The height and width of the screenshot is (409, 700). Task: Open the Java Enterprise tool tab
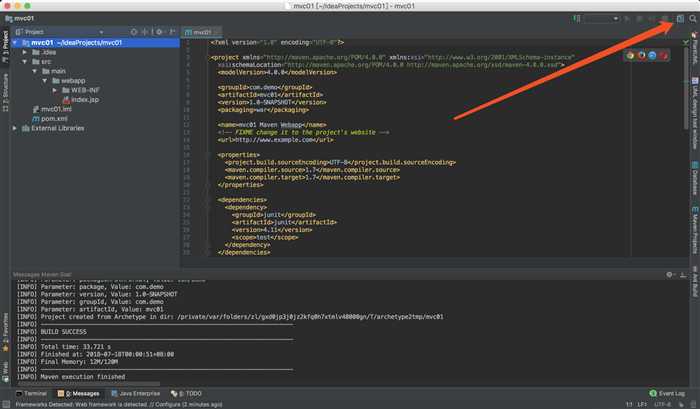[x=136, y=393]
